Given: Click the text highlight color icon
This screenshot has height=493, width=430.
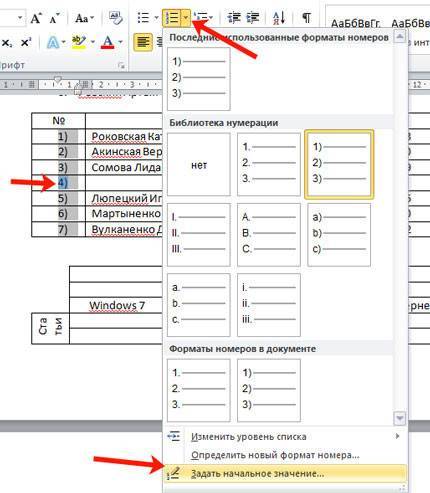Looking at the screenshot, I should click(x=79, y=42).
